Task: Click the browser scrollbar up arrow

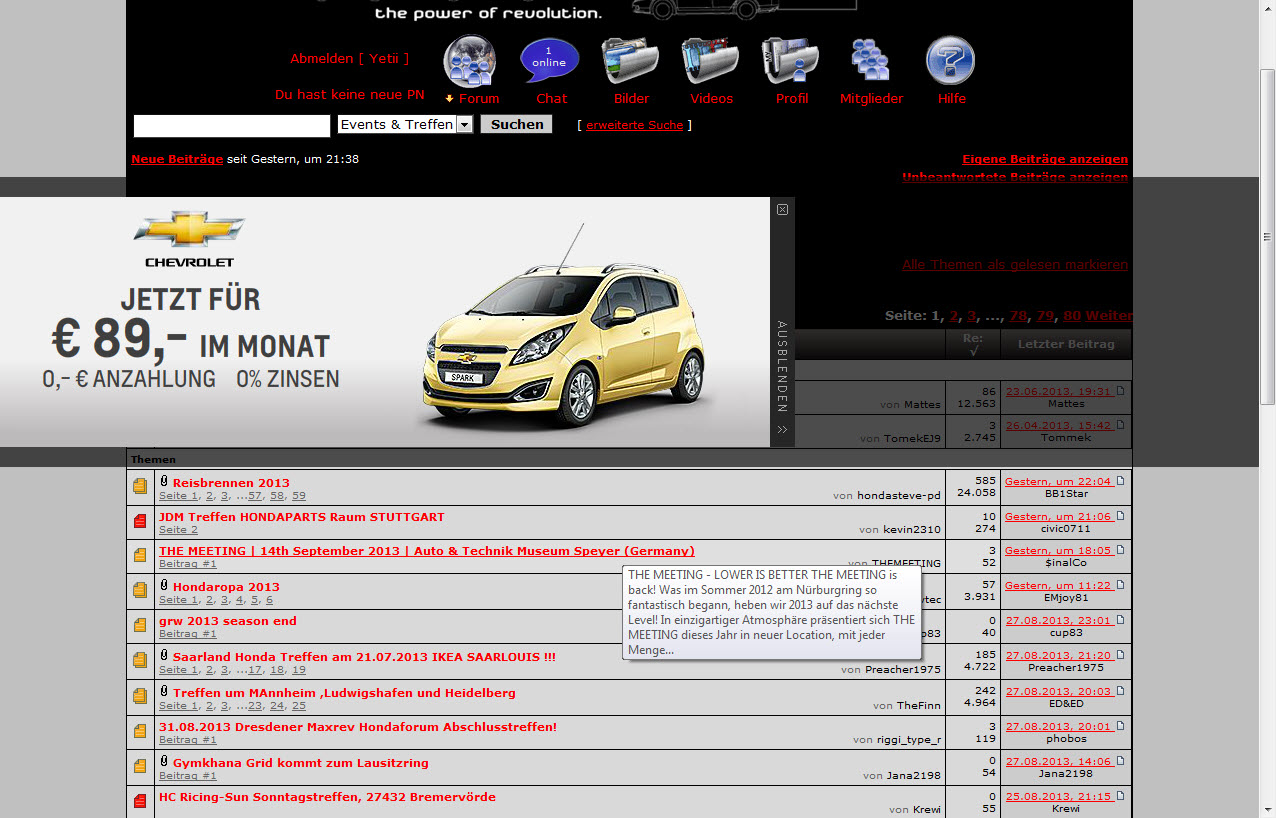Action: pyautogui.click(x=1267, y=8)
